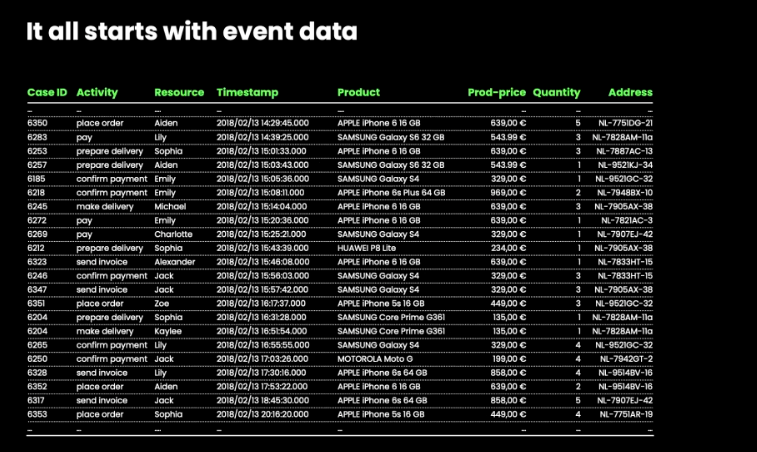757x452 pixels.
Task: Click the MOTOROLA Moto G product cell
Action: point(374,358)
